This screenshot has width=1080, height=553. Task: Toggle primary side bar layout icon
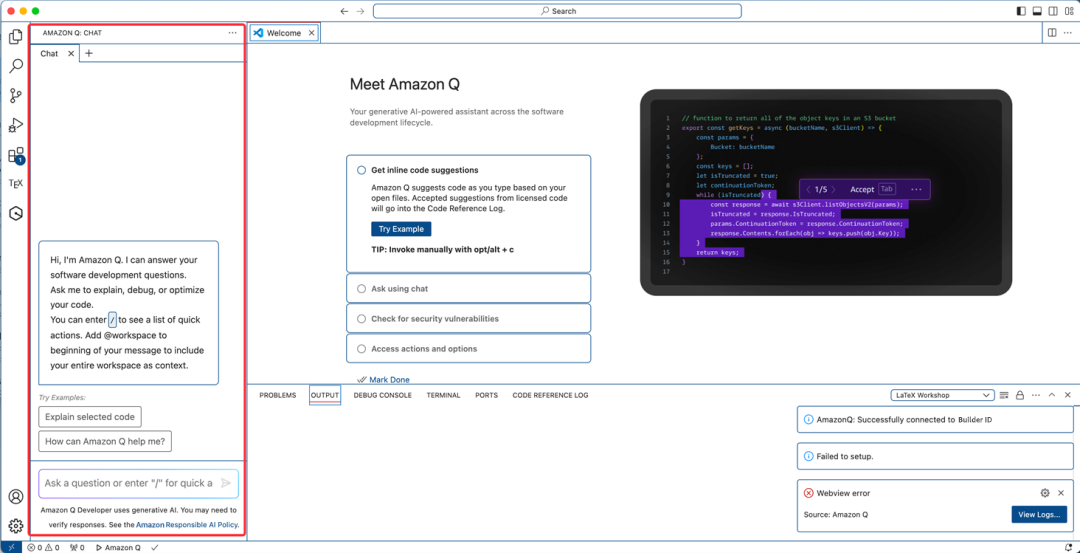1021,11
